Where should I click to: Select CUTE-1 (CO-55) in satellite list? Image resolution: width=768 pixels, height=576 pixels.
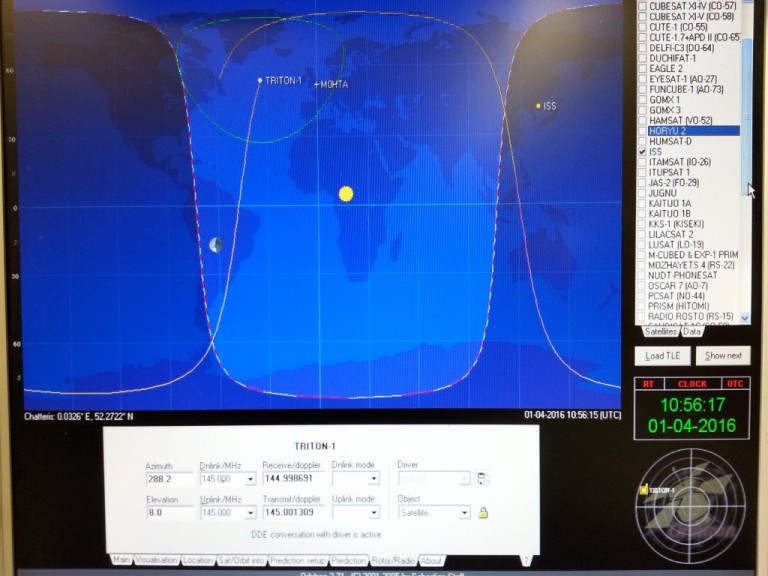[x=678, y=27]
